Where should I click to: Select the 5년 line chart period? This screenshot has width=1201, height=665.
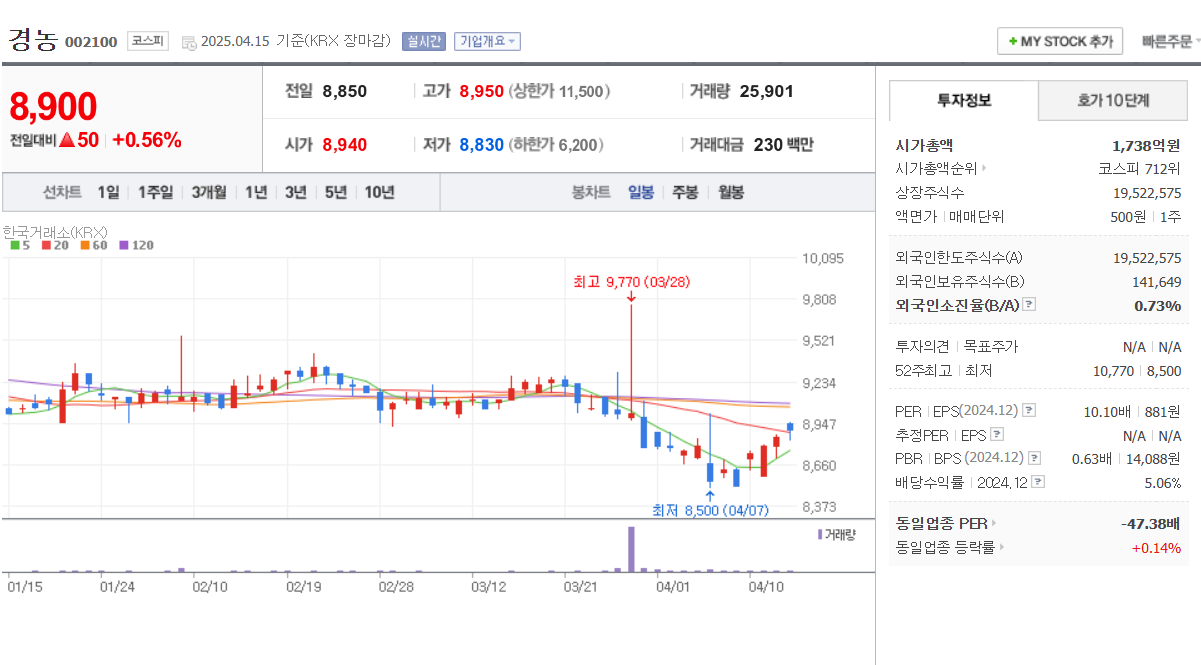tap(335, 192)
